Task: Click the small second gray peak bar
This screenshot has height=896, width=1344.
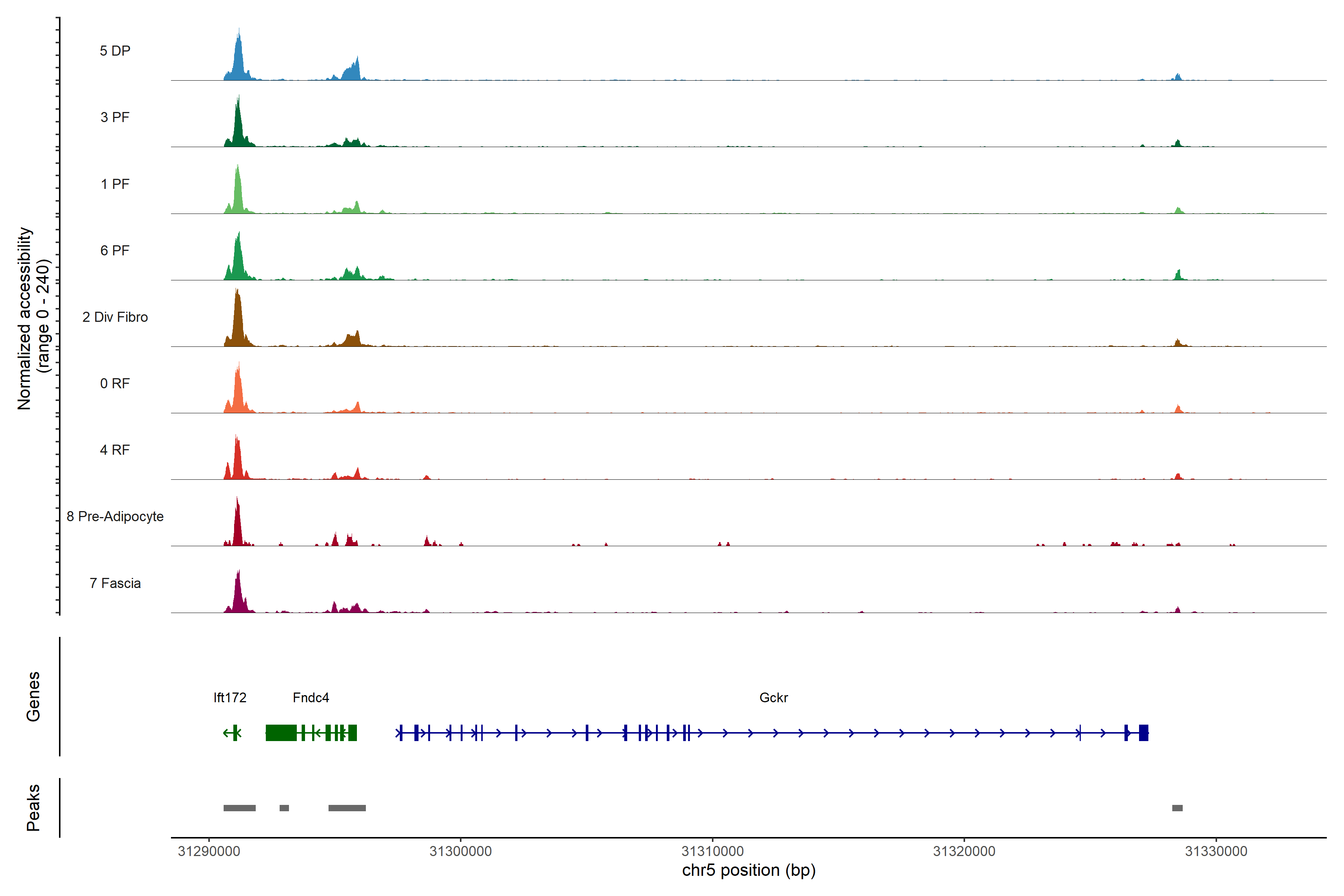Action: 284,808
